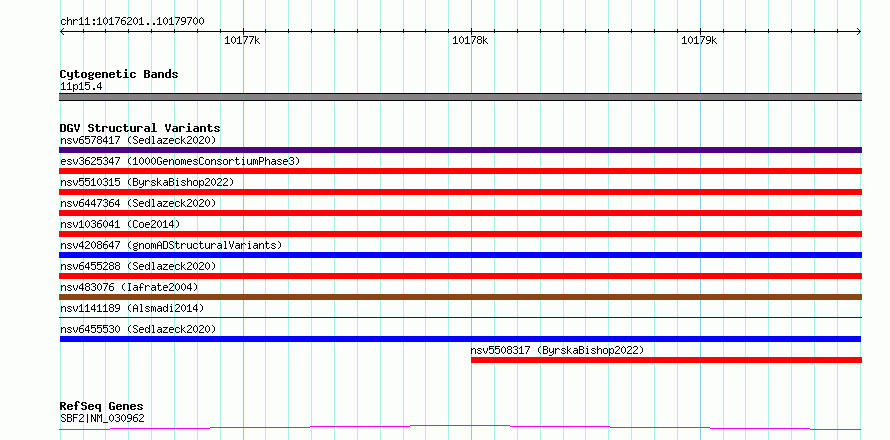Open nsv4208647 (gnomADStructuralVariants) label

tap(171, 245)
